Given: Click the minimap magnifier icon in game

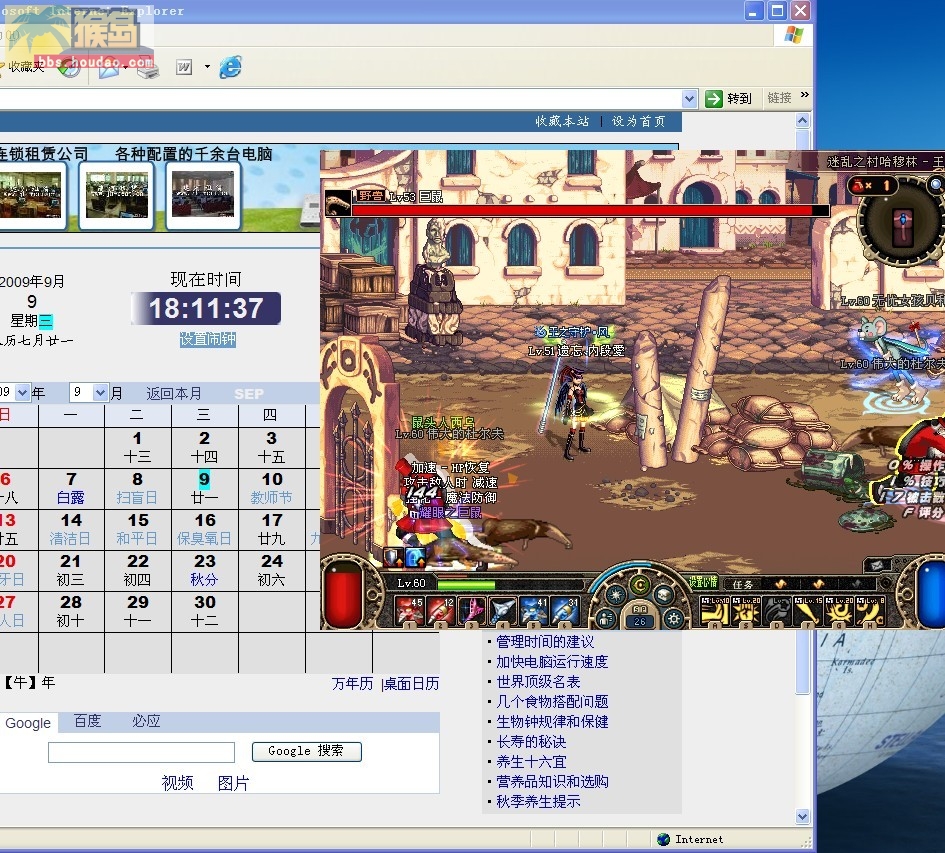Looking at the screenshot, I should coord(936,184).
